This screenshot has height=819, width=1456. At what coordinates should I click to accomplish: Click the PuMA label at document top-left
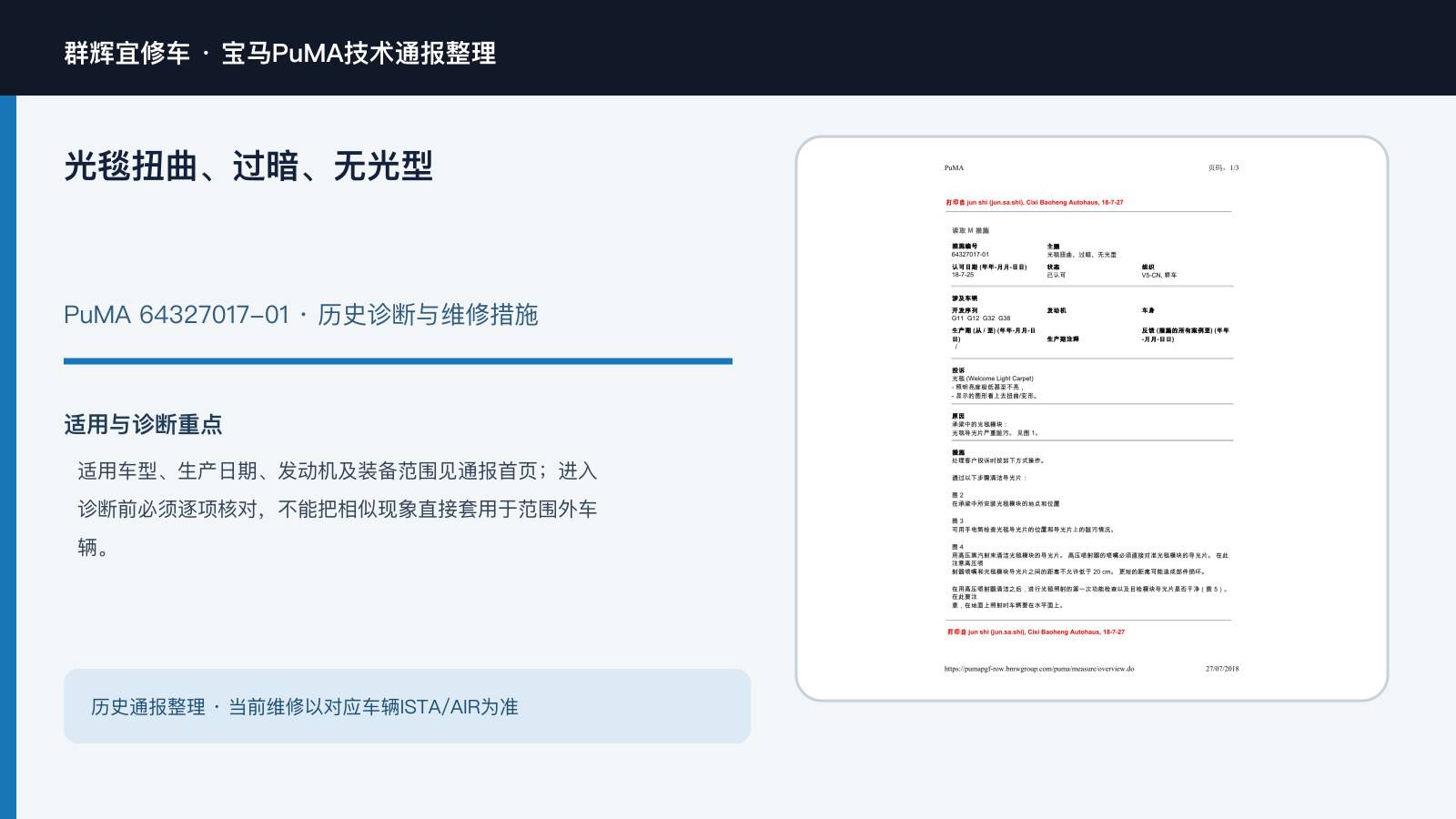pyautogui.click(x=954, y=168)
